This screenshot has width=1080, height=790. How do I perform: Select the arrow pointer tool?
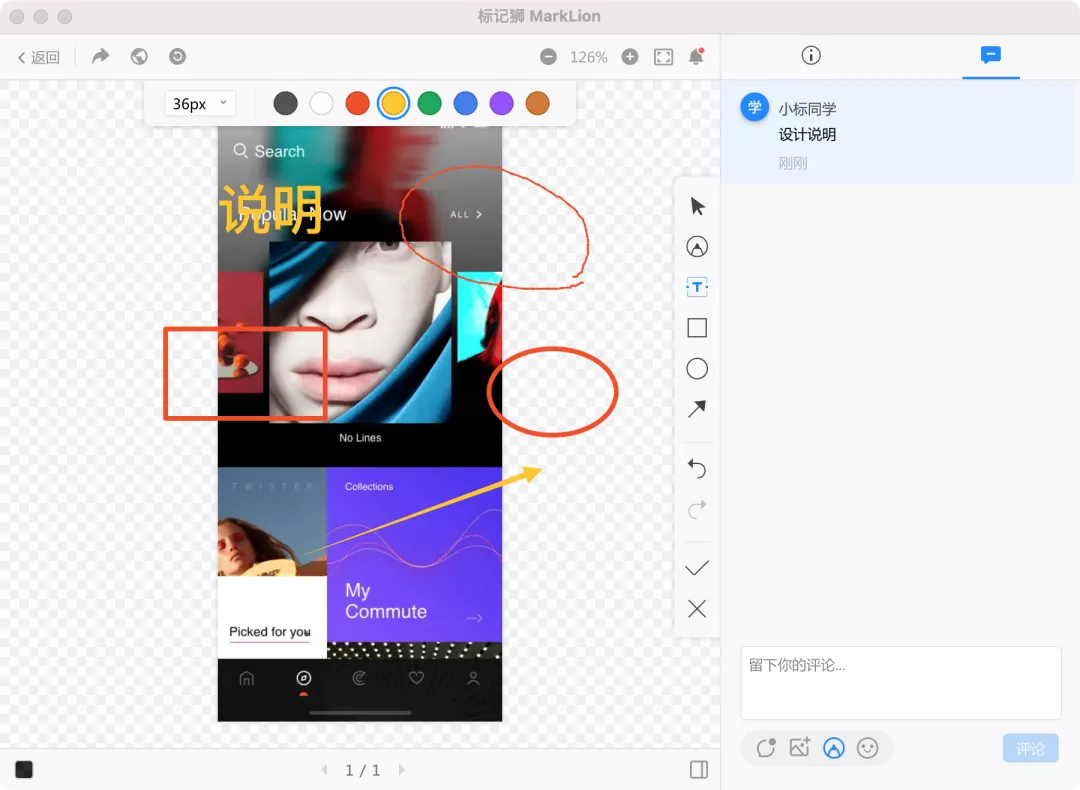coord(697,206)
